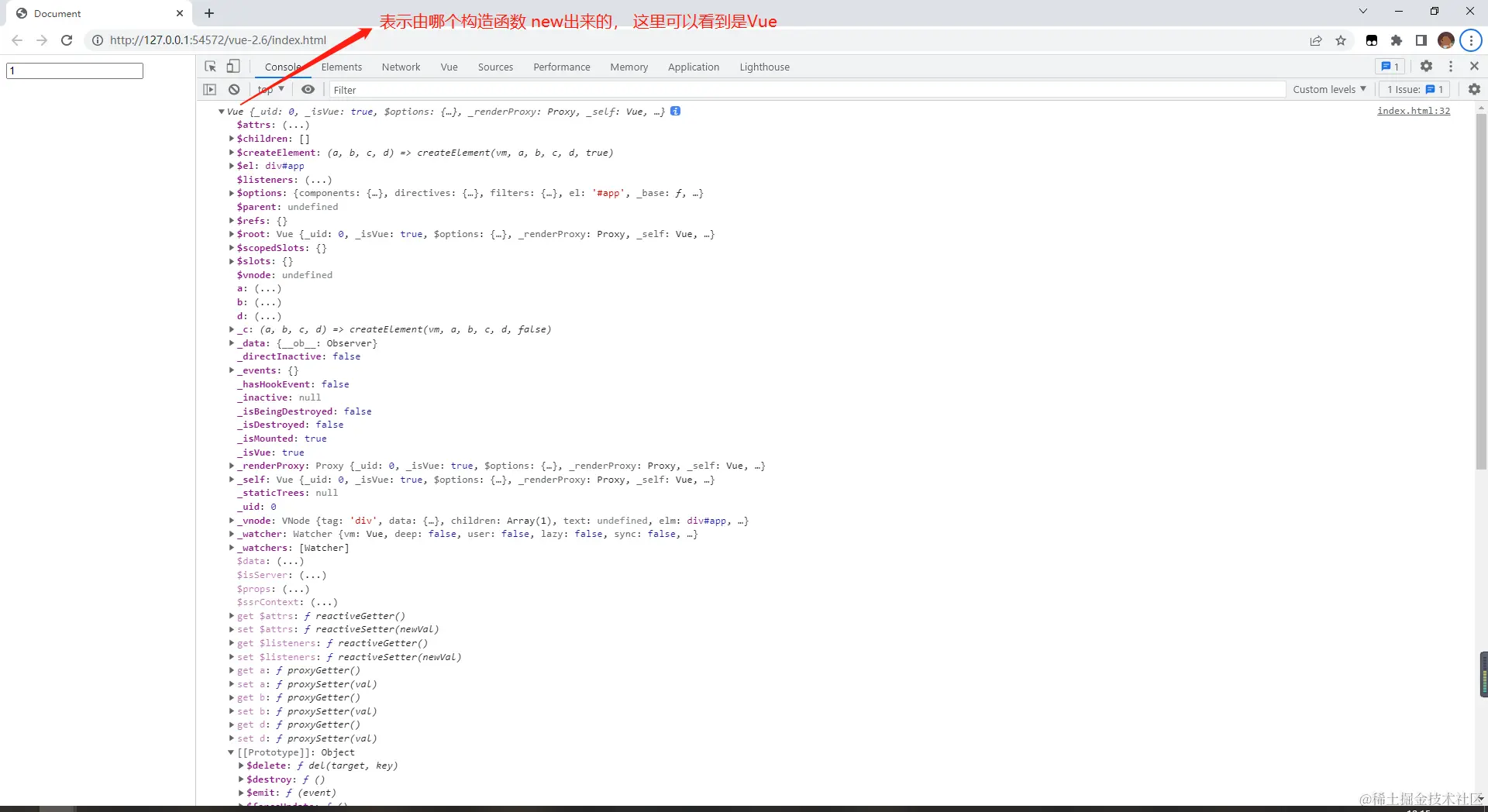The height and width of the screenshot is (812, 1488).
Task: Open the Extensions puzzle icon
Action: click(1397, 40)
